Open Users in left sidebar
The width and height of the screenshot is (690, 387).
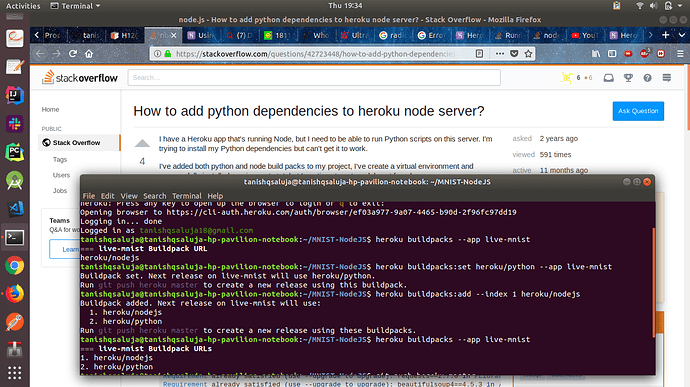point(61,175)
